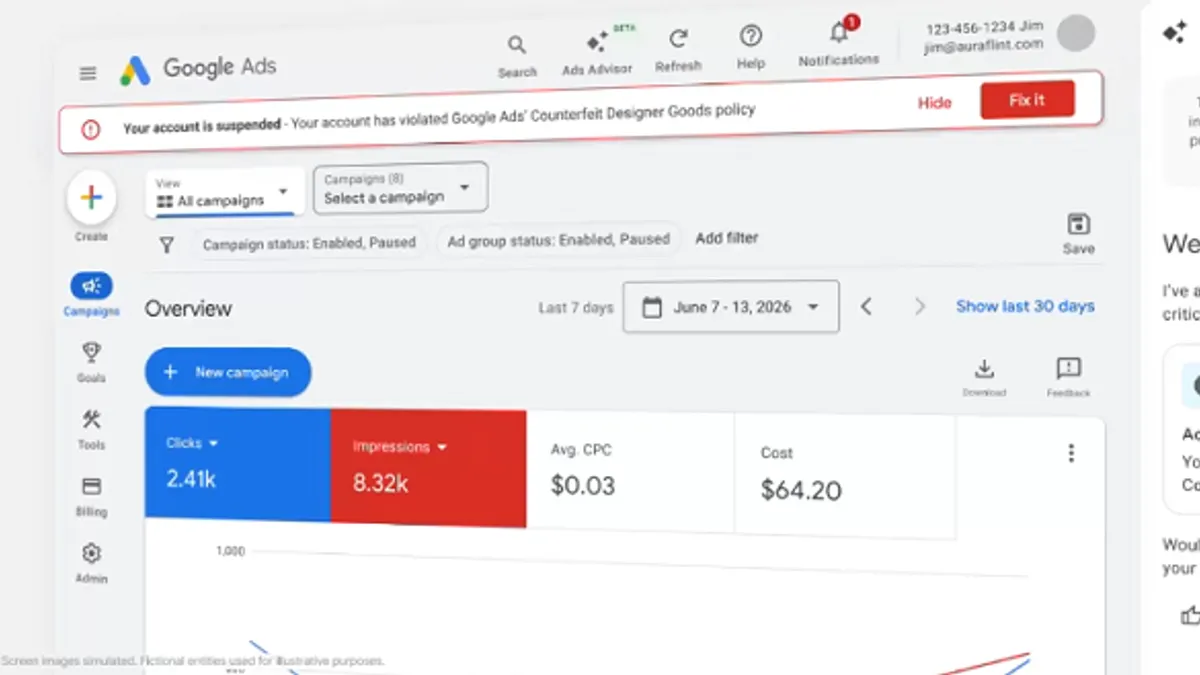Show last 30 days of data

coord(1025,306)
